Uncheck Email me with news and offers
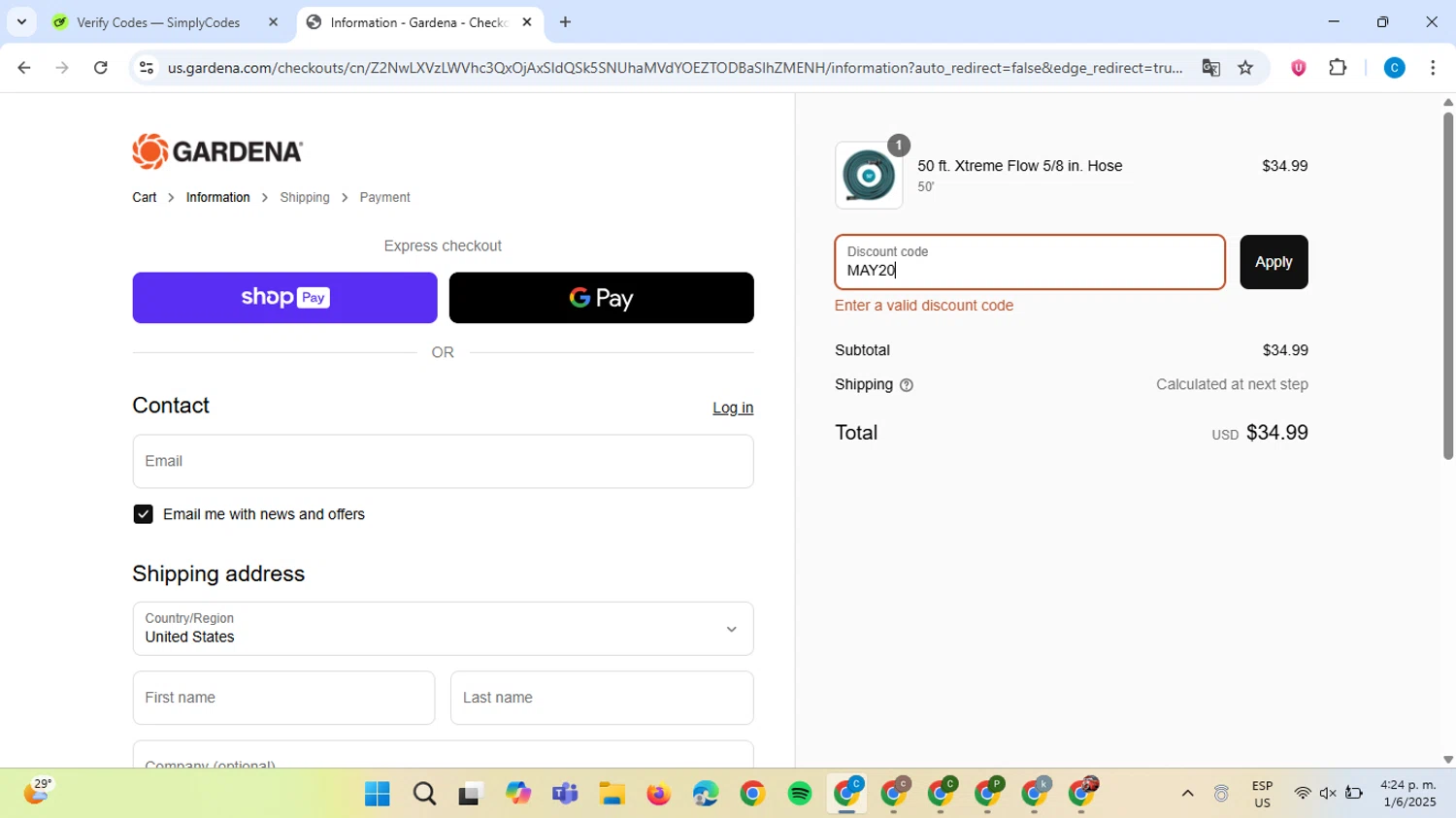 click(143, 514)
